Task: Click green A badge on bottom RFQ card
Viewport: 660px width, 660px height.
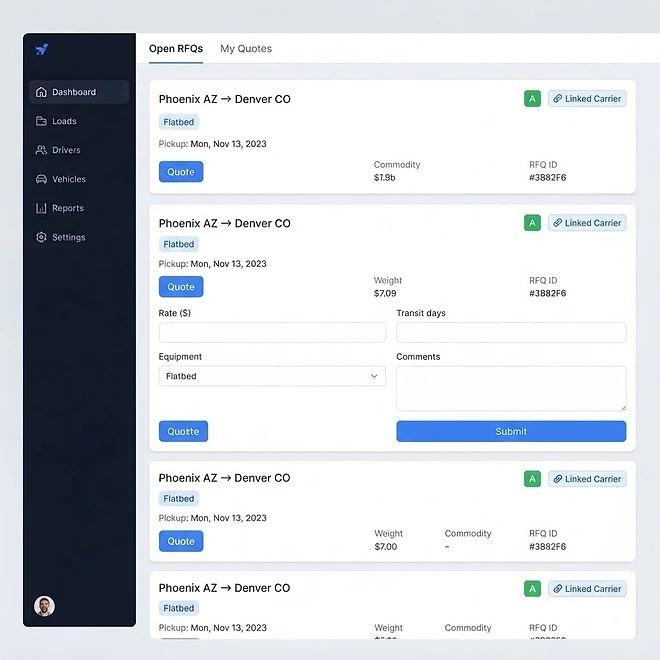Action: (532, 588)
